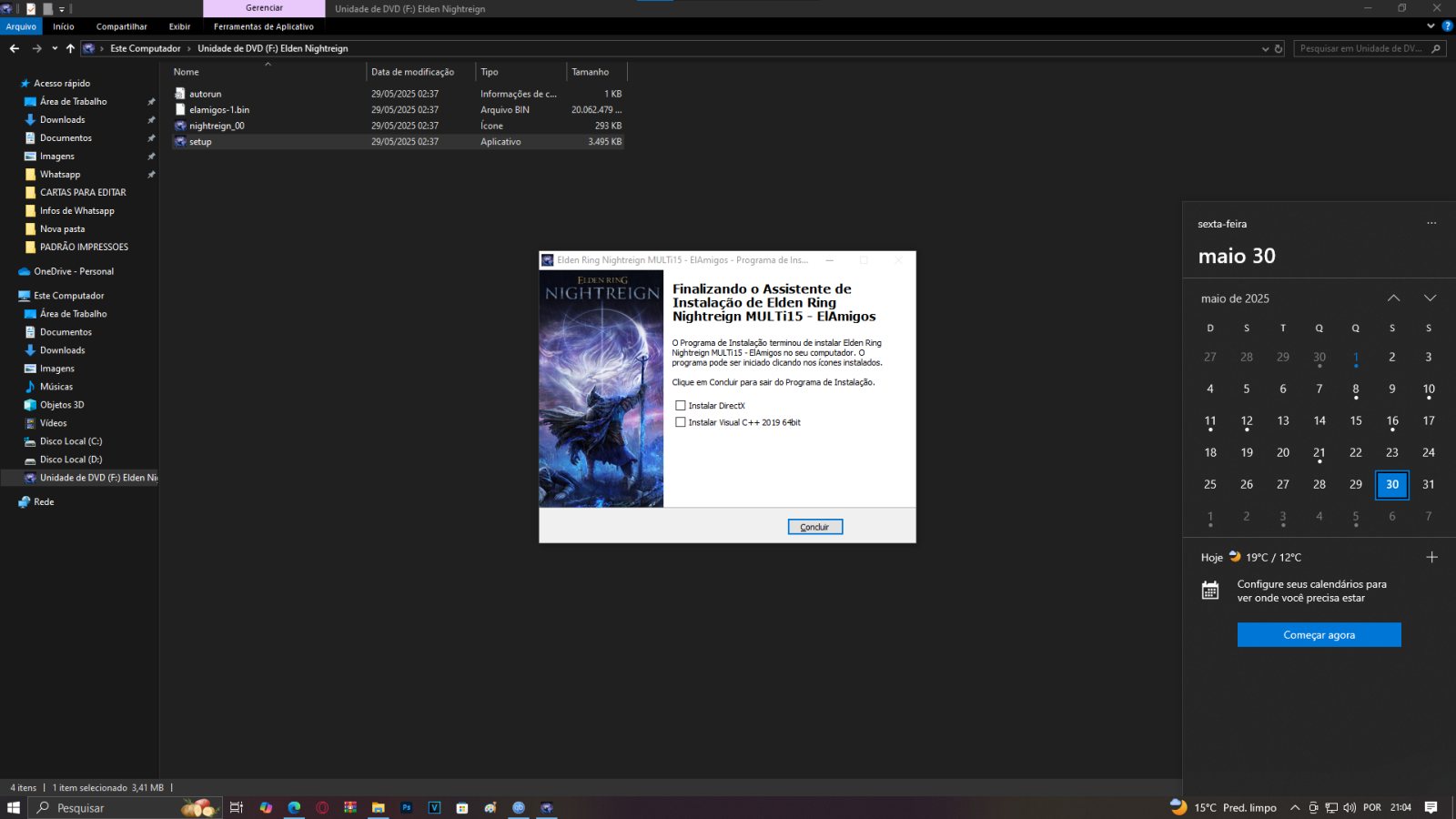
Task: Launch Microsoft Edge from the taskbar
Action: [294, 807]
